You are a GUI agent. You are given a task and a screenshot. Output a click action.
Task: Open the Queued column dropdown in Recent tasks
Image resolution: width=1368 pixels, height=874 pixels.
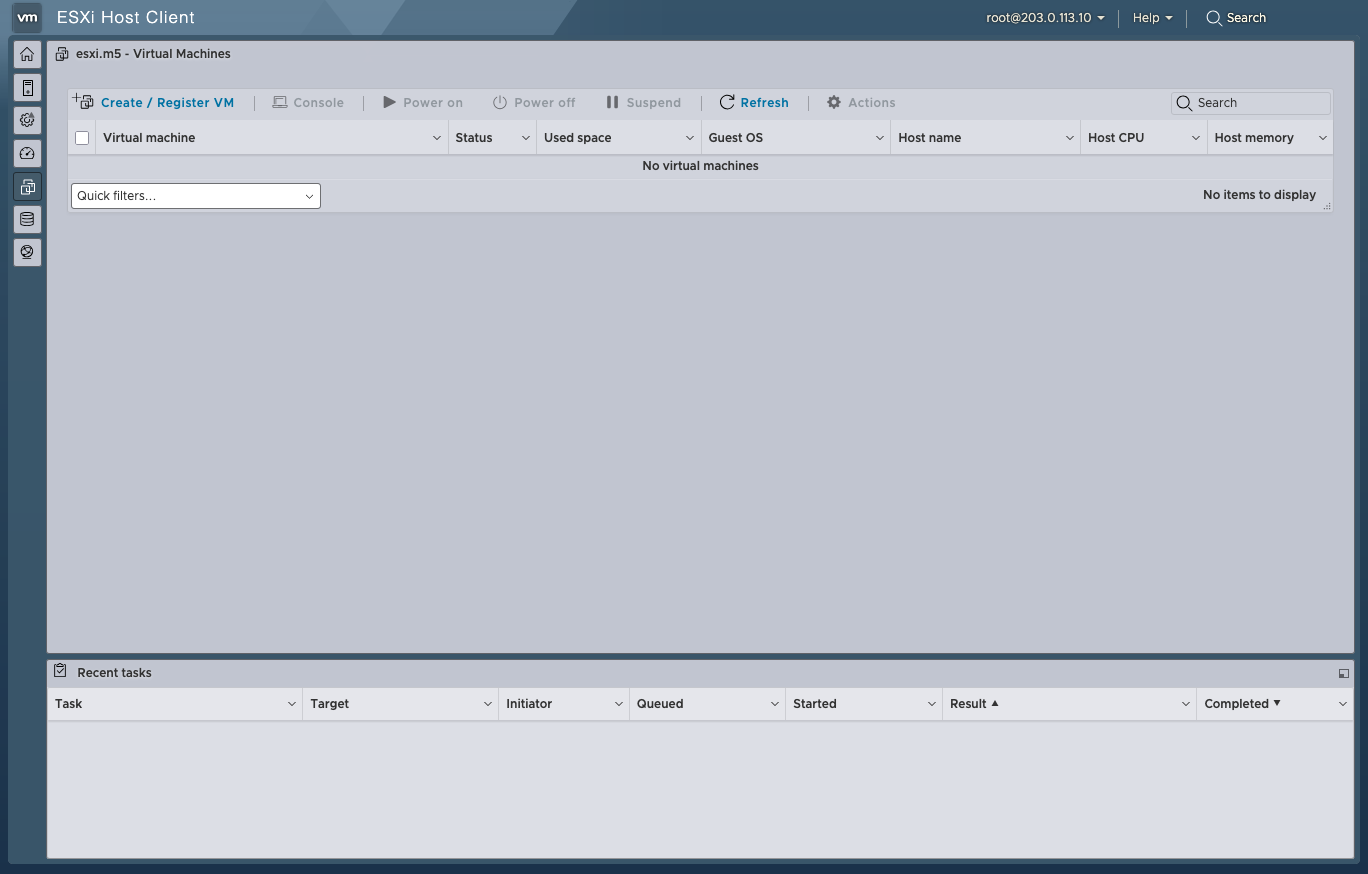coord(775,704)
